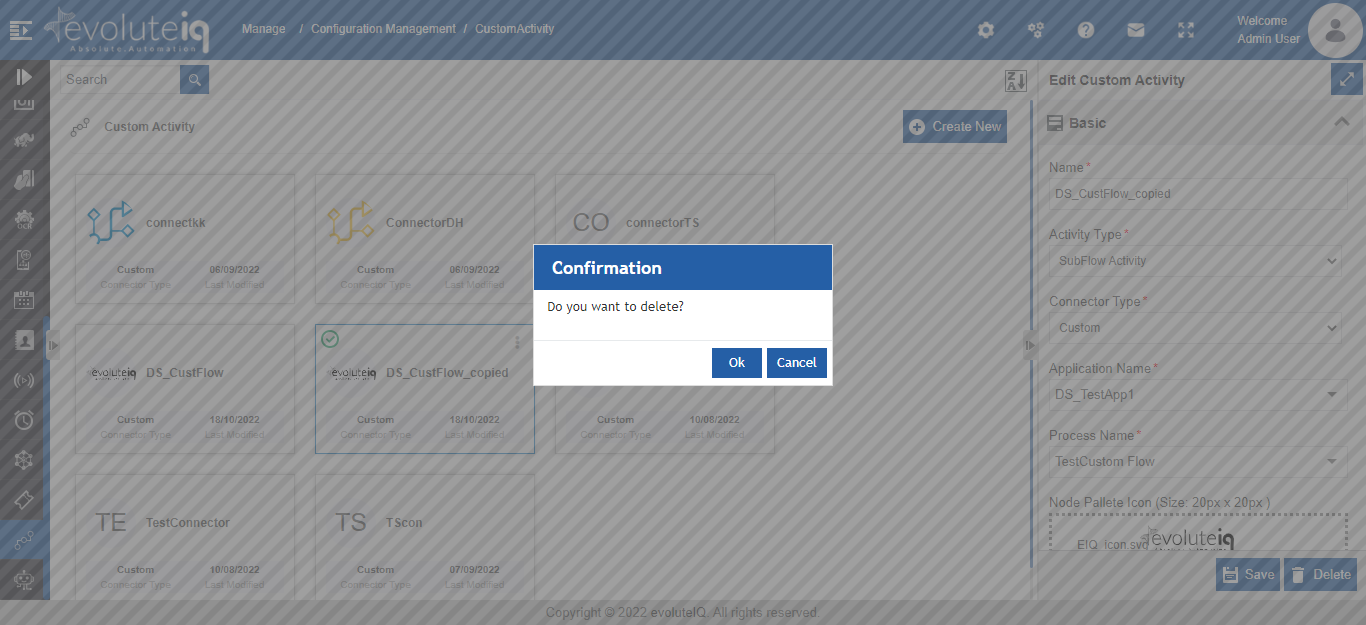1366x625 pixels.
Task: Click the Delete button in edit panel
Action: [x=1320, y=574]
